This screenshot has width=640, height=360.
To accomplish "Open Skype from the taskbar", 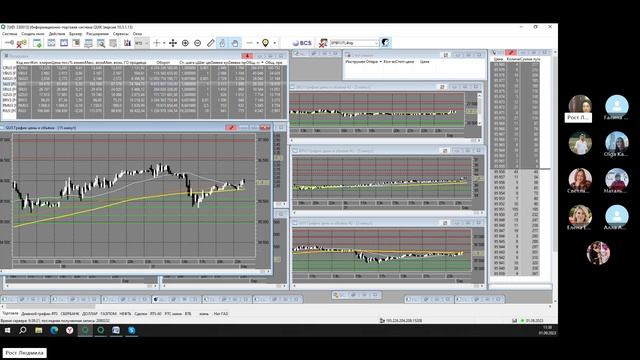I will tap(131, 330).
